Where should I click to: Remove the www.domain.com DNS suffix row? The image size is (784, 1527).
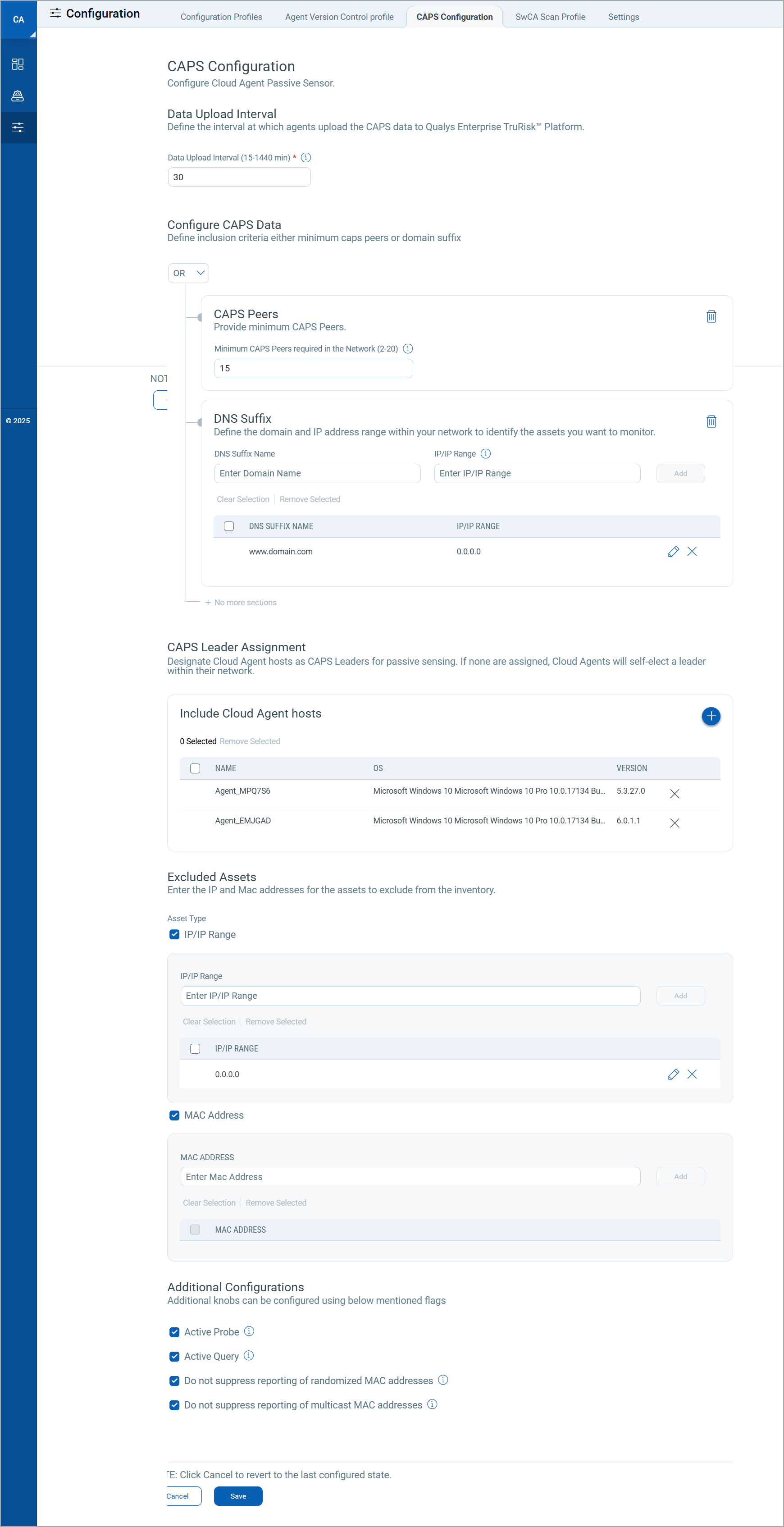click(x=692, y=551)
